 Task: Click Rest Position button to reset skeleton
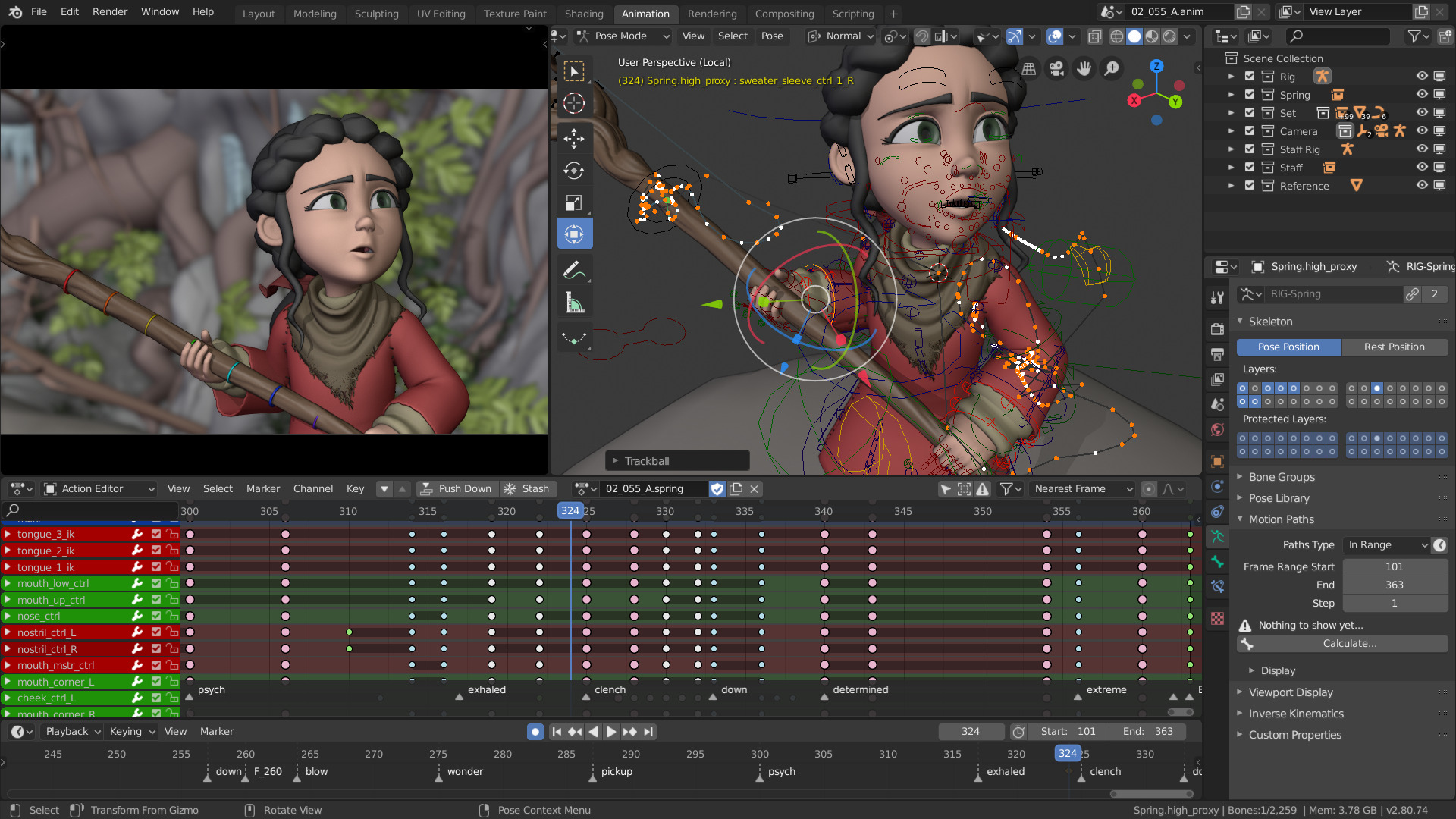click(1395, 346)
